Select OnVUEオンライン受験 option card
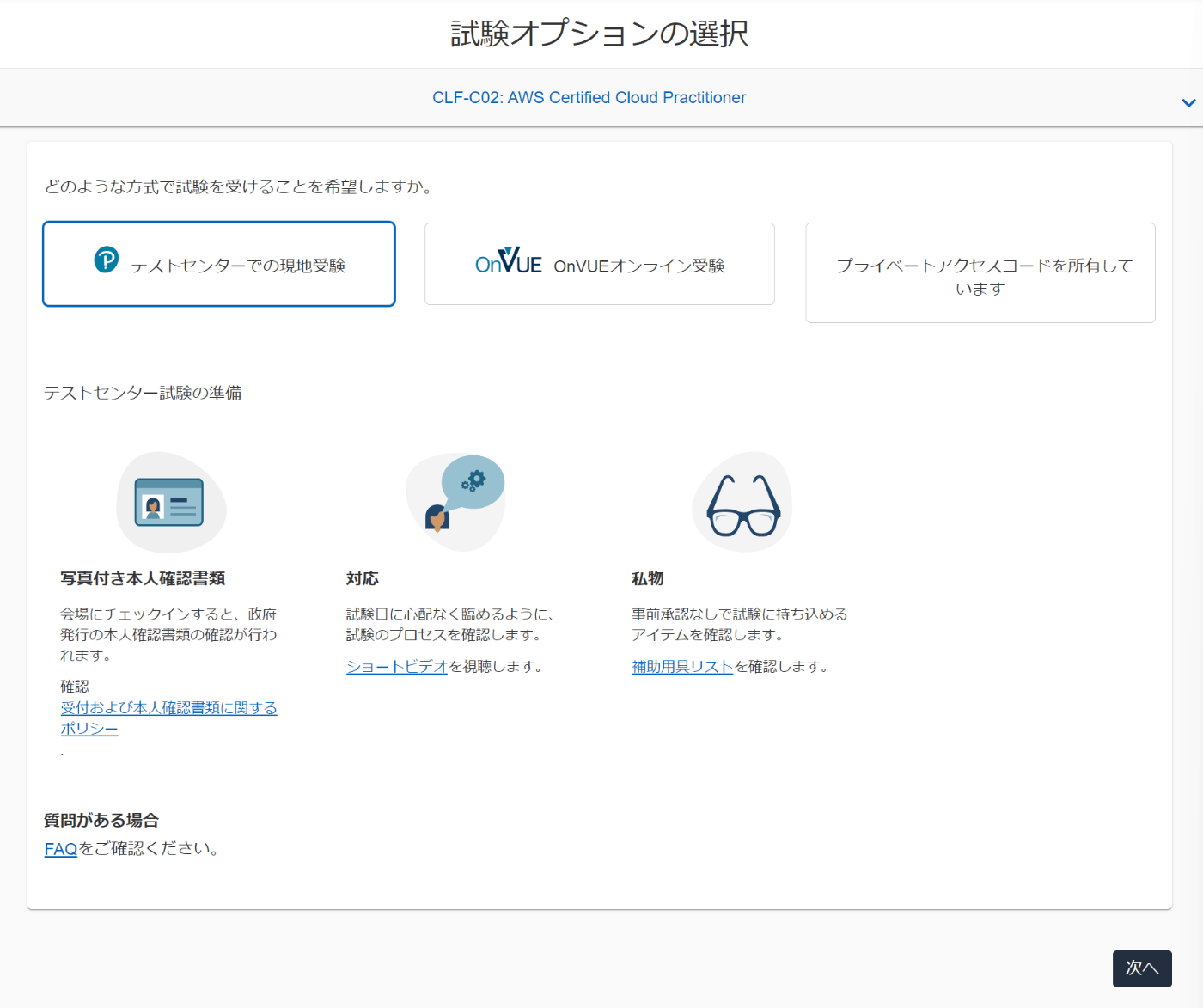Image resolution: width=1203 pixels, height=1008 pixels. [x=600, y=264]
